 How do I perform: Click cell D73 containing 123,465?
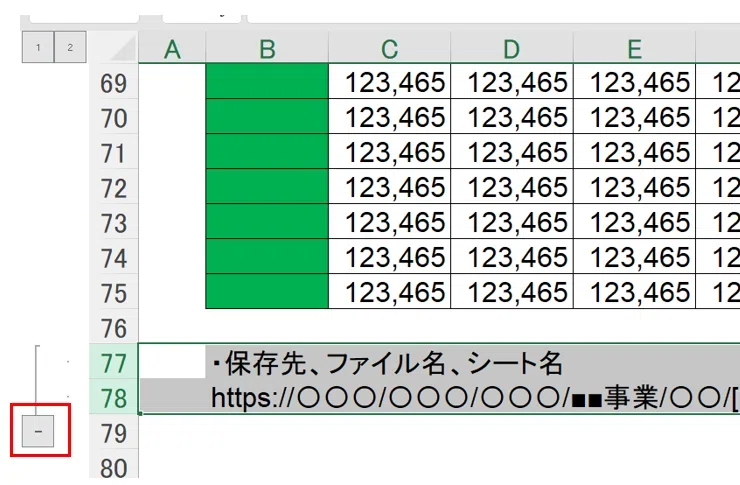pyautogui.click(x=512, y=222)
